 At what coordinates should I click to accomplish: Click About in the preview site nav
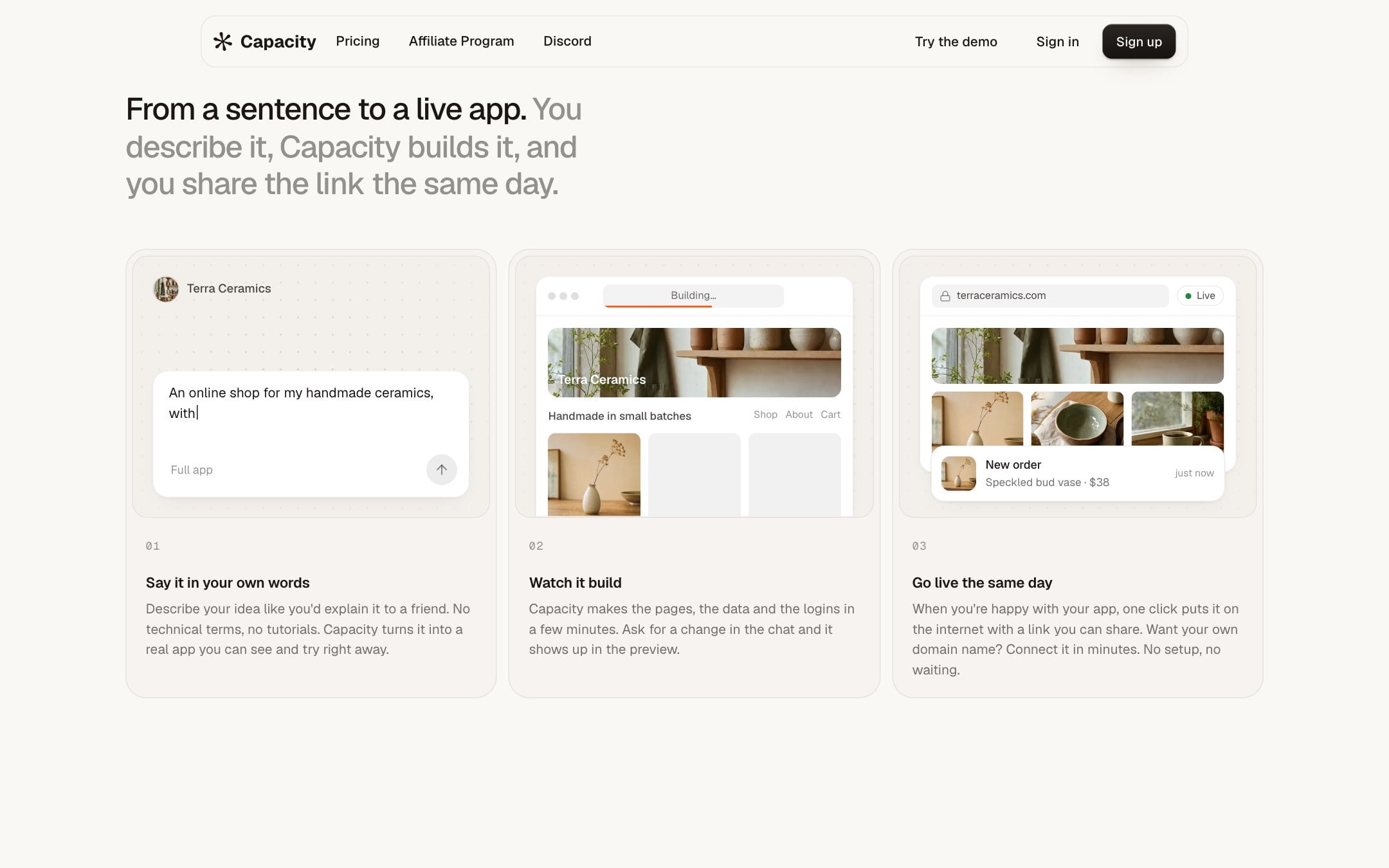coord(799,415)
